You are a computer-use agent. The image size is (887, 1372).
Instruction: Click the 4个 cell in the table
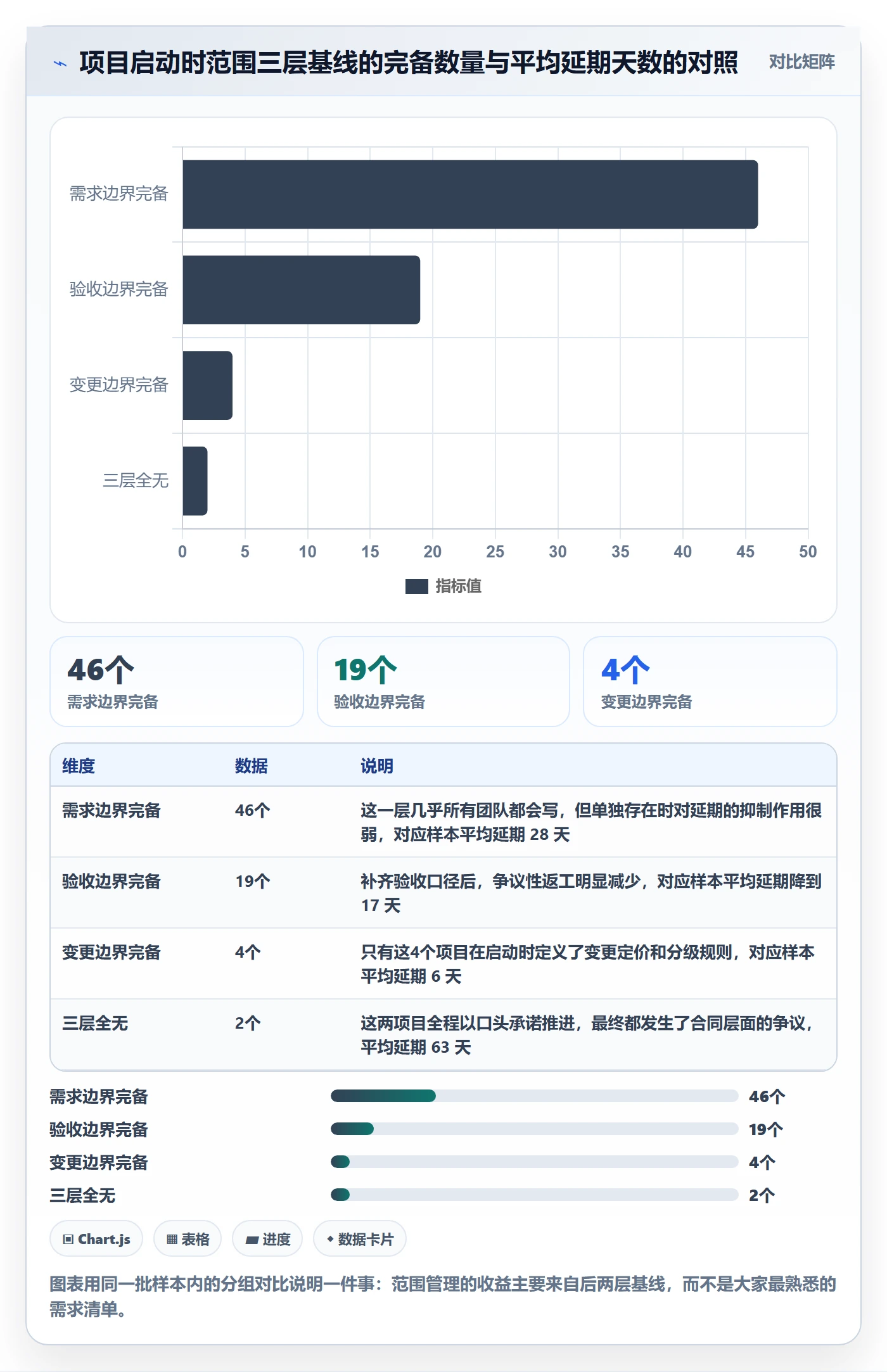coord(248,952)
